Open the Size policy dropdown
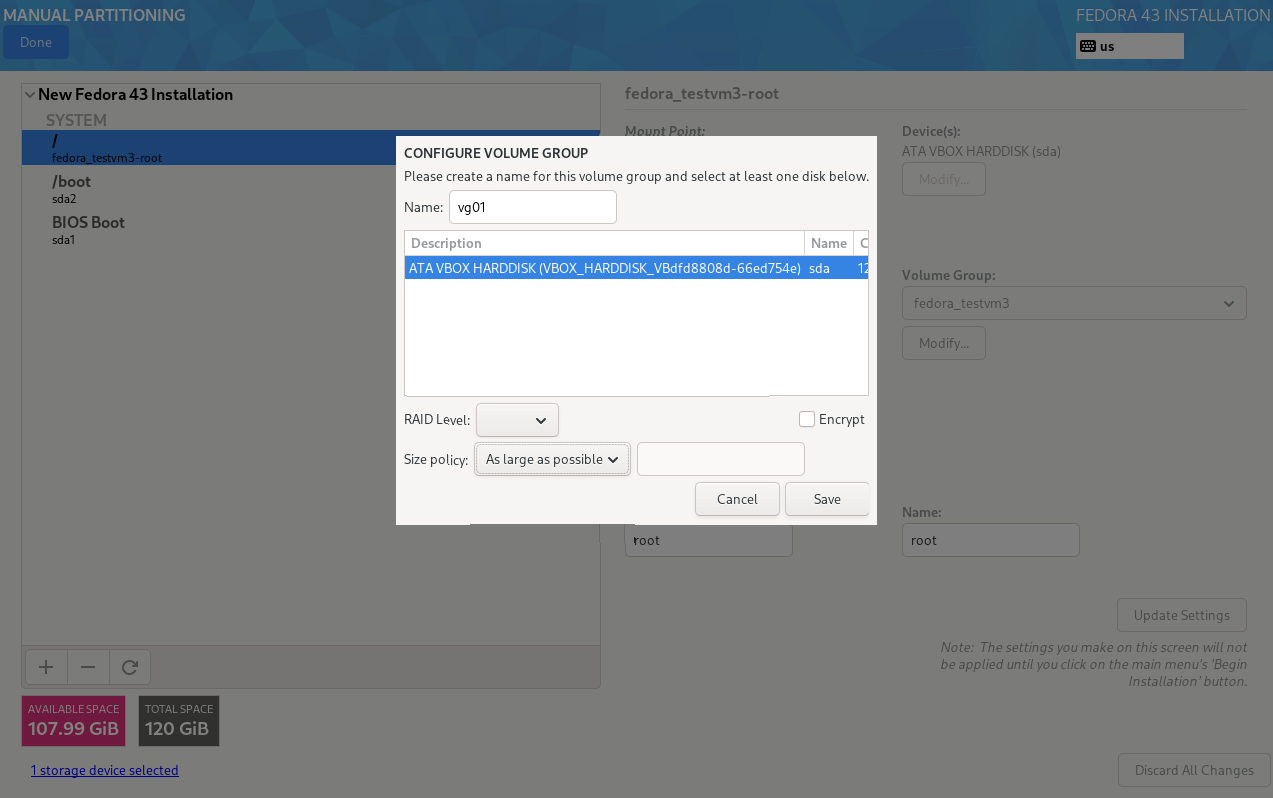 [x=552, y=459]
